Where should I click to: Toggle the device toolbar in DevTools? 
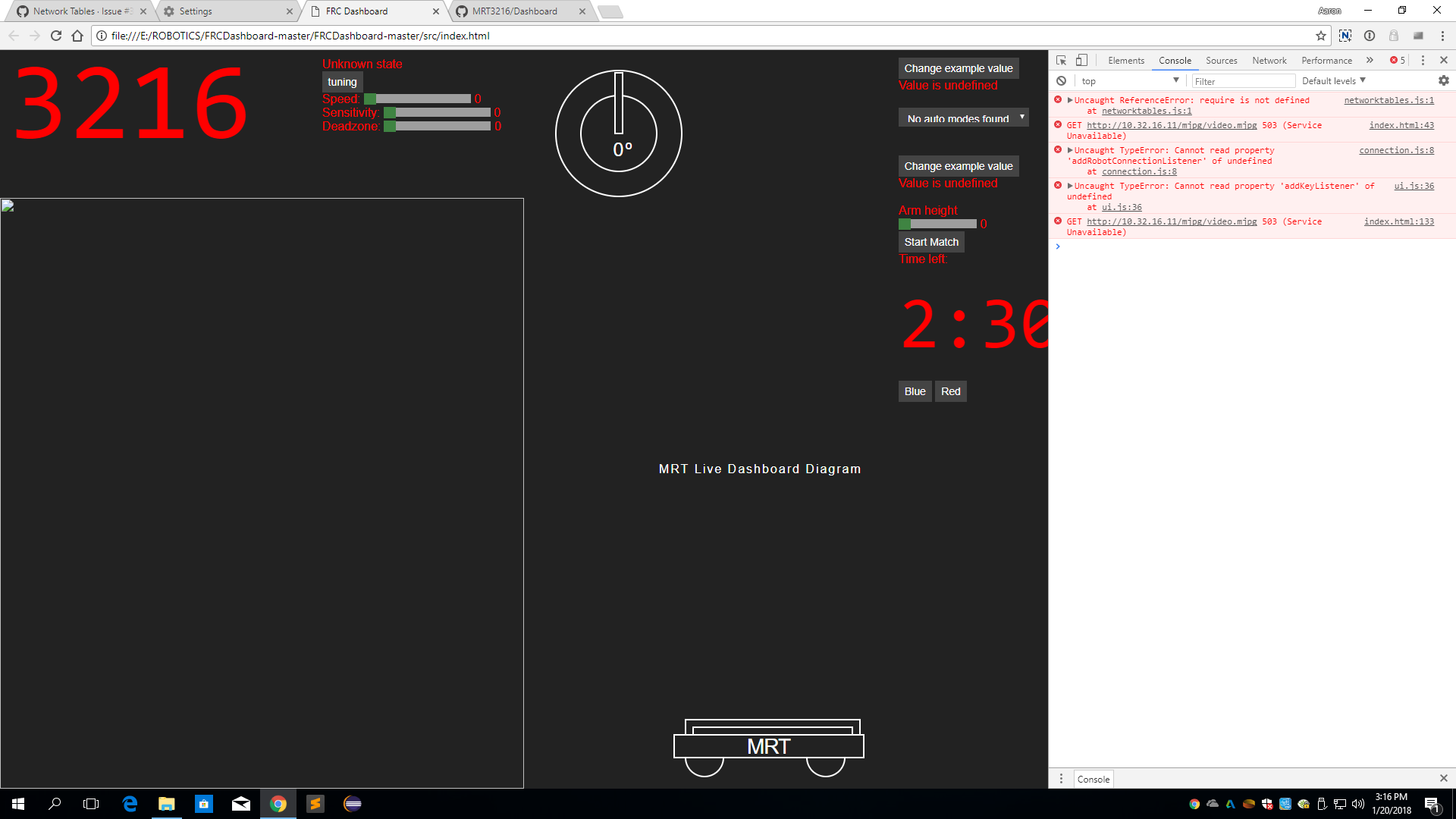[x=1081, y=60]
